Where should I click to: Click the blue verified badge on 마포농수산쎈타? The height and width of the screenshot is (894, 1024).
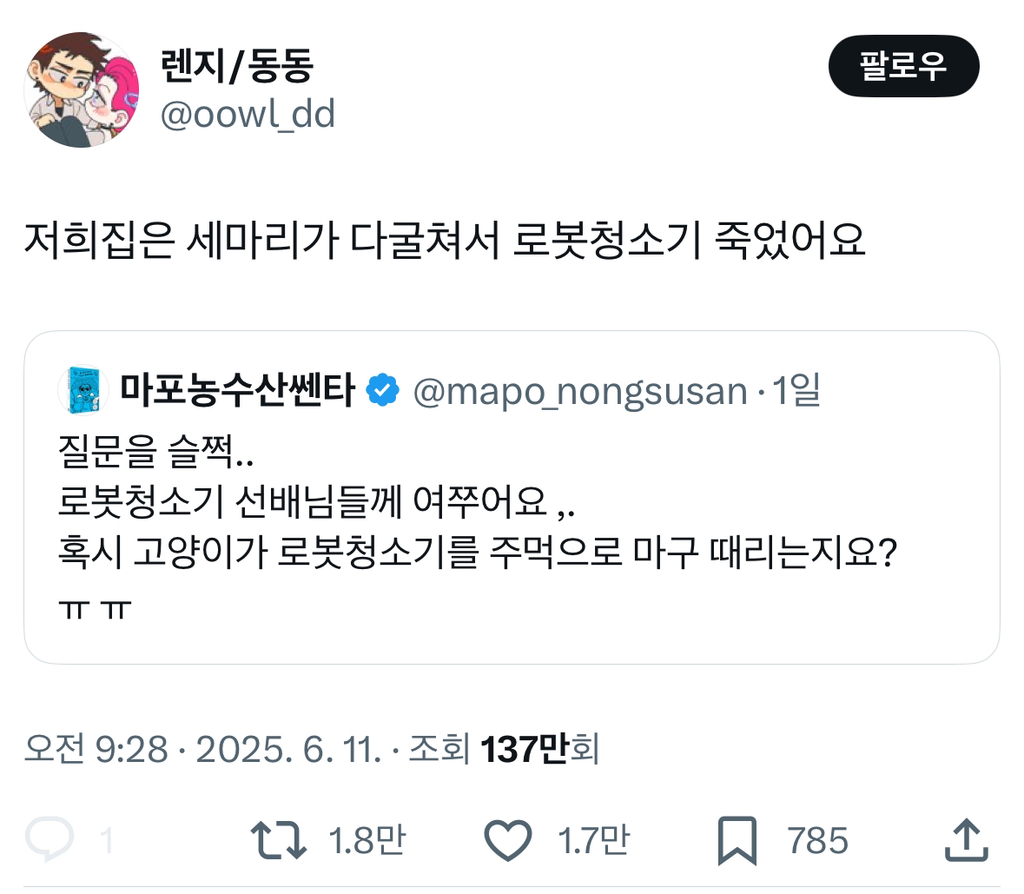tap(382, 391)
